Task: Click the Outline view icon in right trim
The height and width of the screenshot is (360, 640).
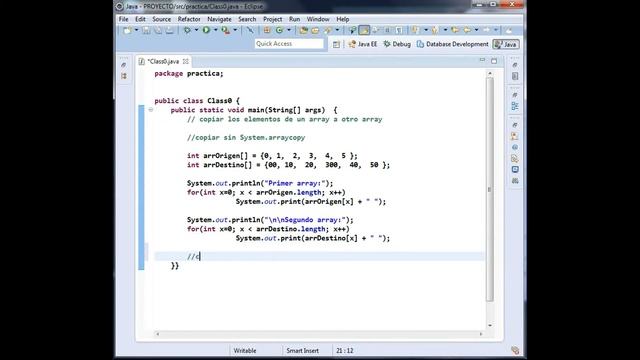Action: (x=515, y=106)
